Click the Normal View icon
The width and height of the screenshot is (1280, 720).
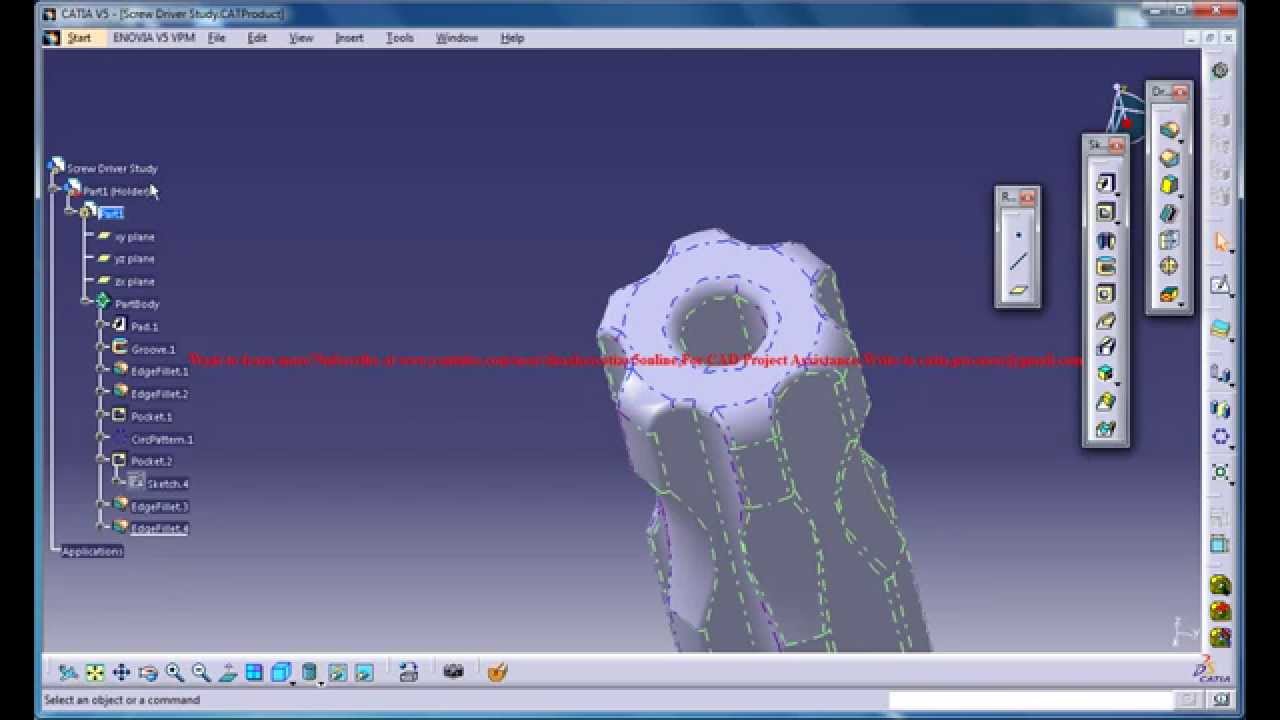pos(228,673)
